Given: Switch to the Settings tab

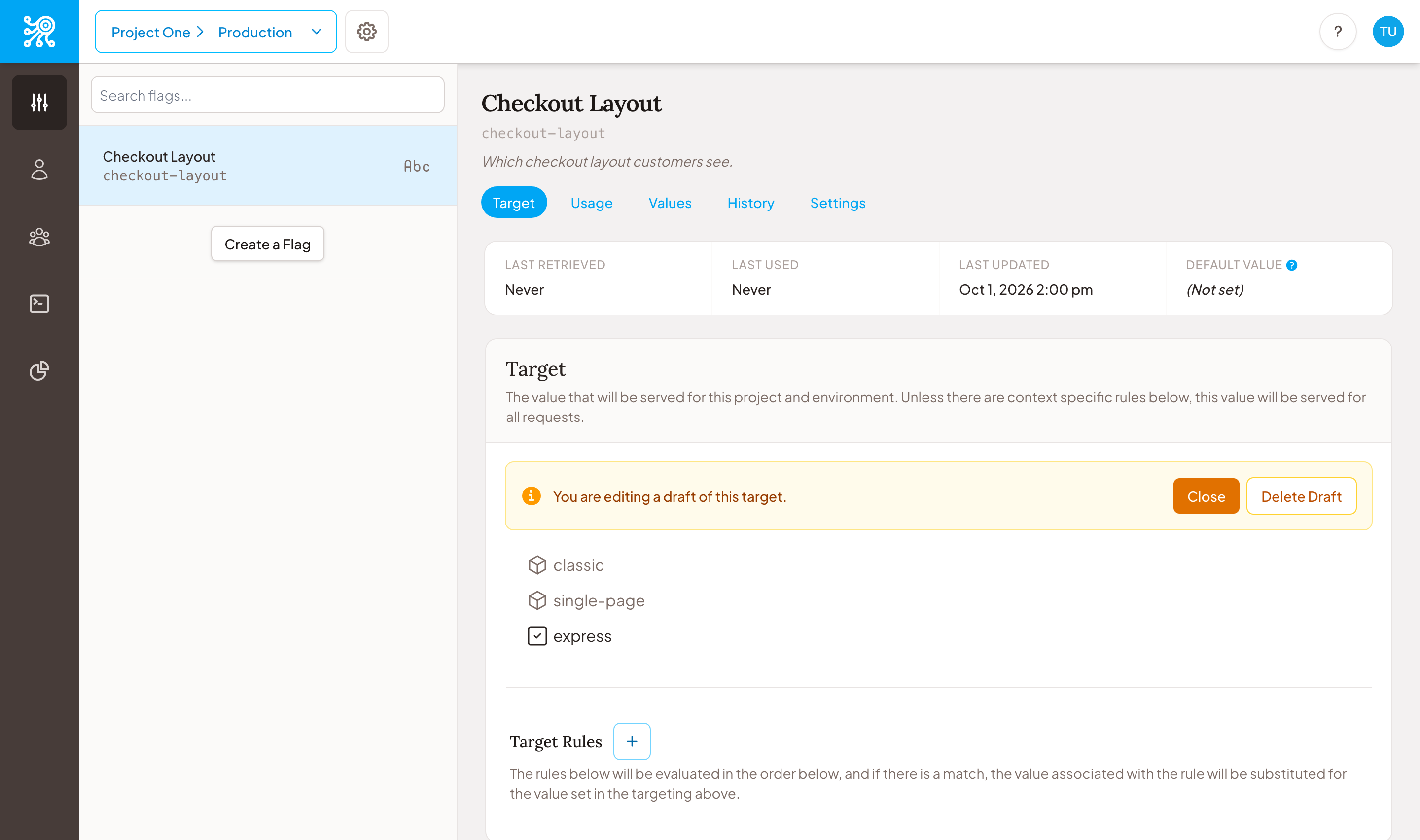Looking at the screenshot, I should tap(838, 202).
